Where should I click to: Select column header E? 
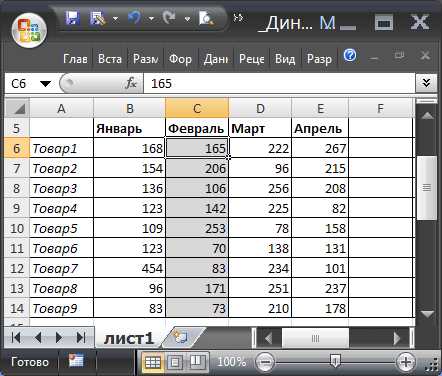point(320,108)
